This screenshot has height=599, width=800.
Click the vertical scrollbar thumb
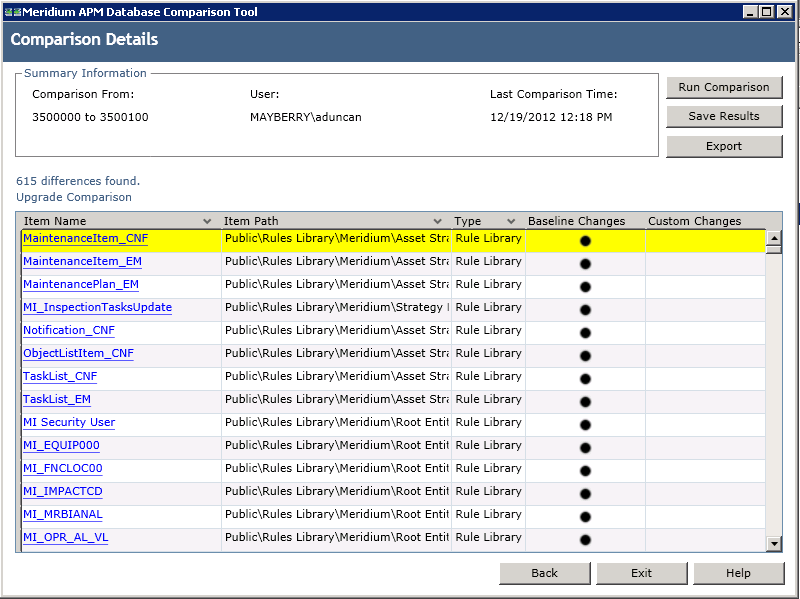[774, 249]
